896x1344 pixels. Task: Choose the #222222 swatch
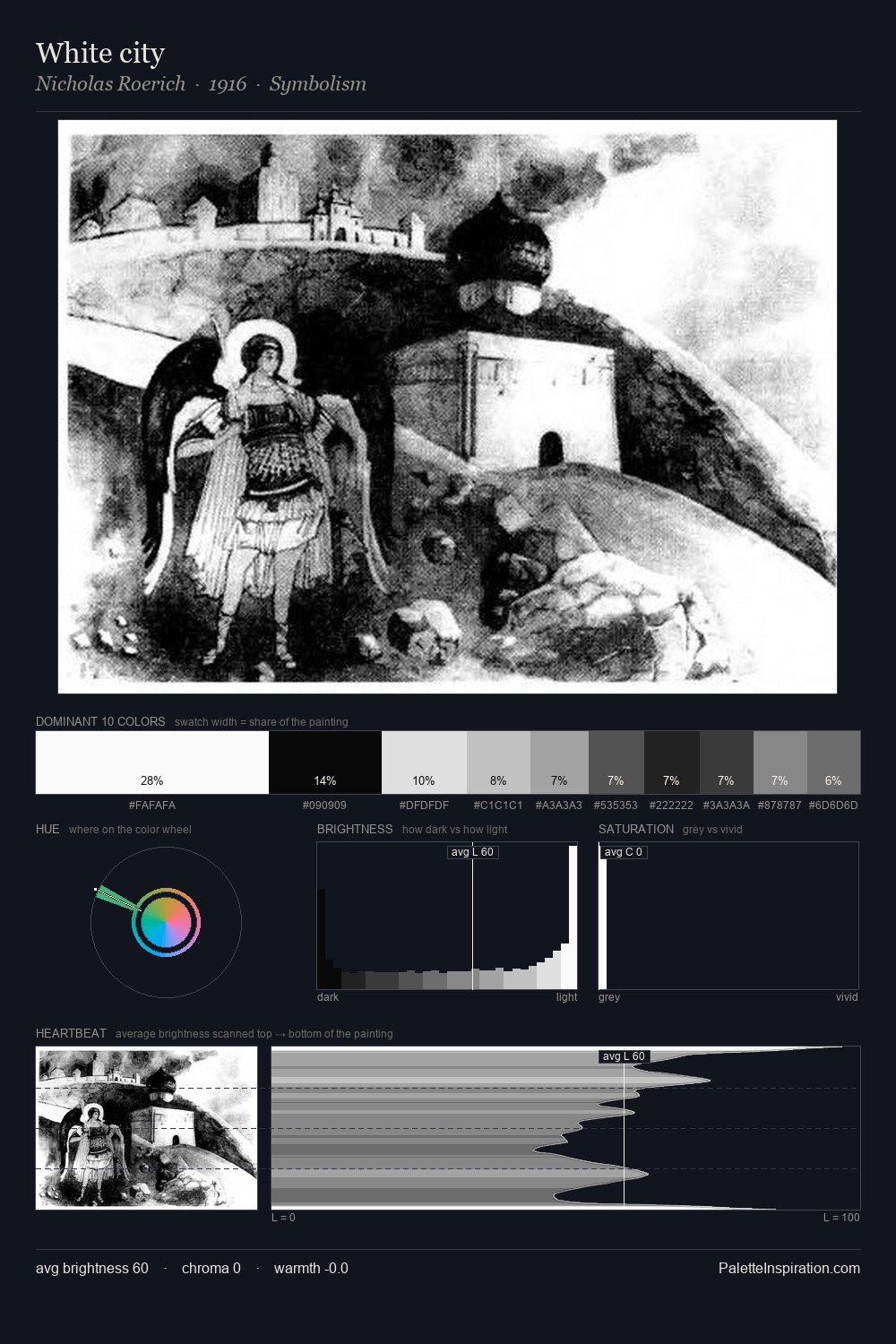point(671,762)
